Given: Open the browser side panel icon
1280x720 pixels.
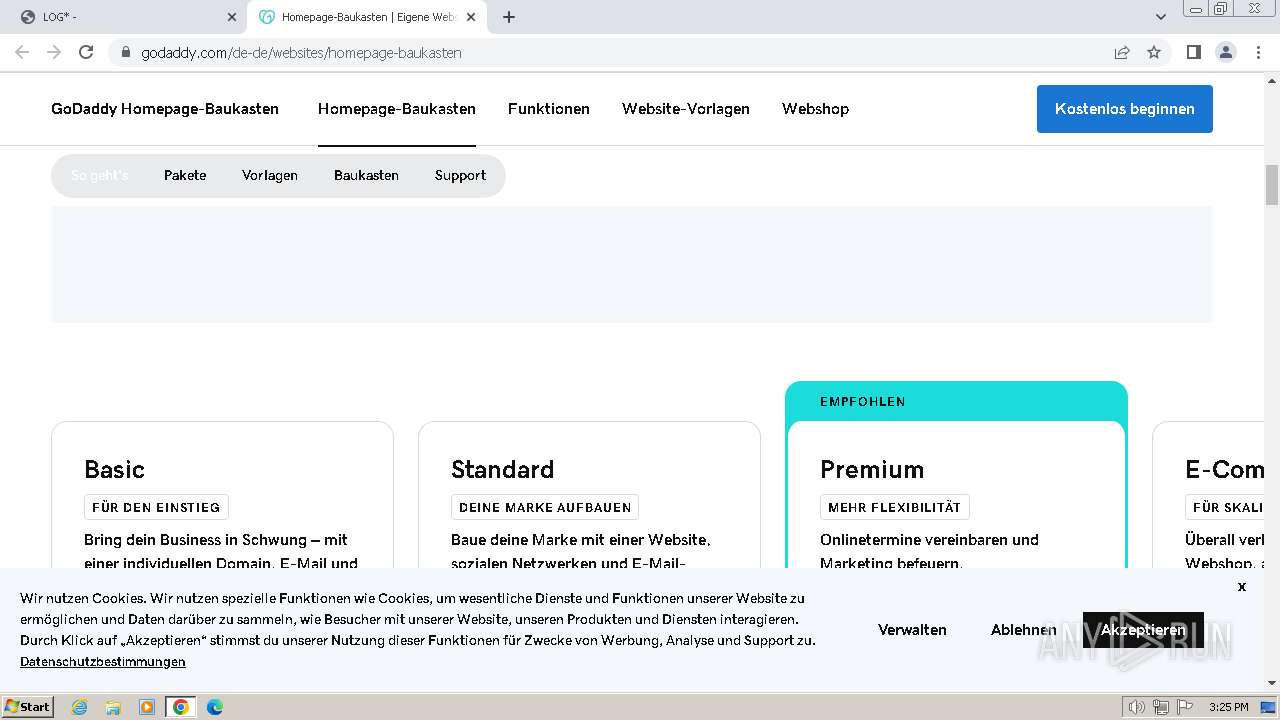Looking at the screenshot, I should 1193,52.
